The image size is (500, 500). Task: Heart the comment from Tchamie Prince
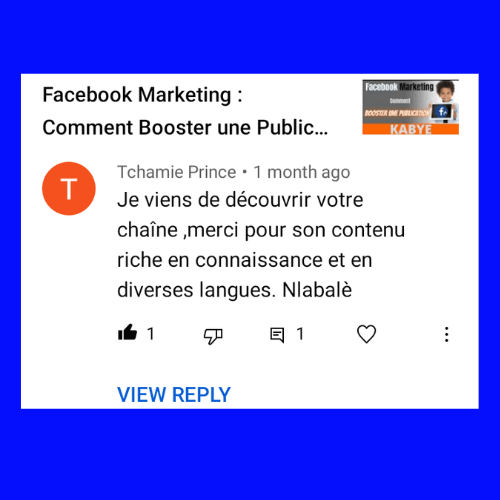point(366,334)
